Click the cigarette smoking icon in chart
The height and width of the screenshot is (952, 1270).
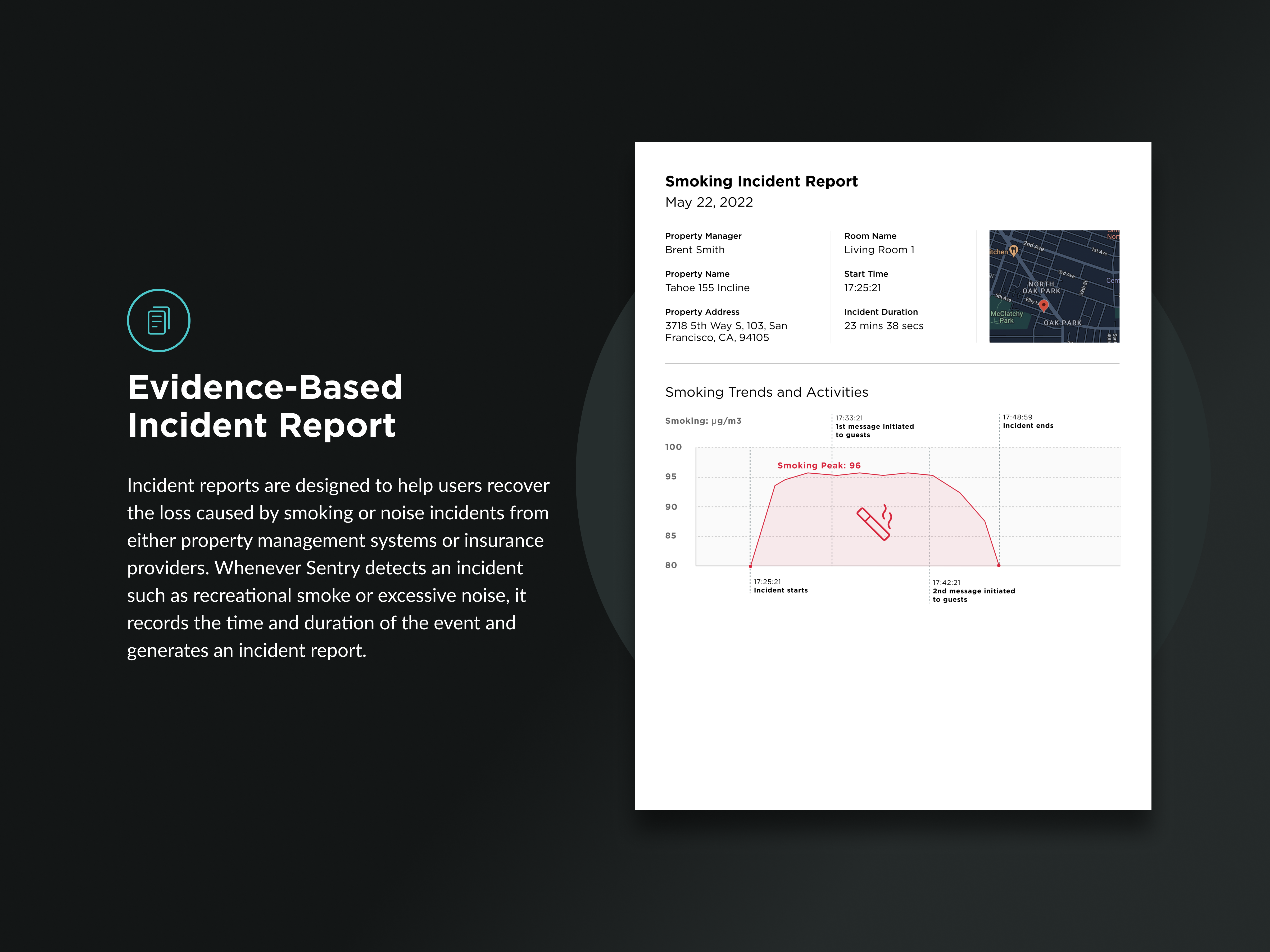tap(875, 522)
